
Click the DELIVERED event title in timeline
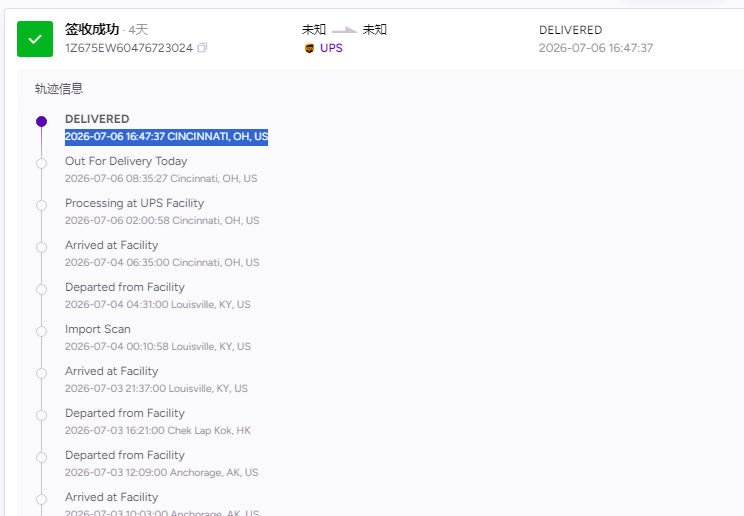pos(97,119)
